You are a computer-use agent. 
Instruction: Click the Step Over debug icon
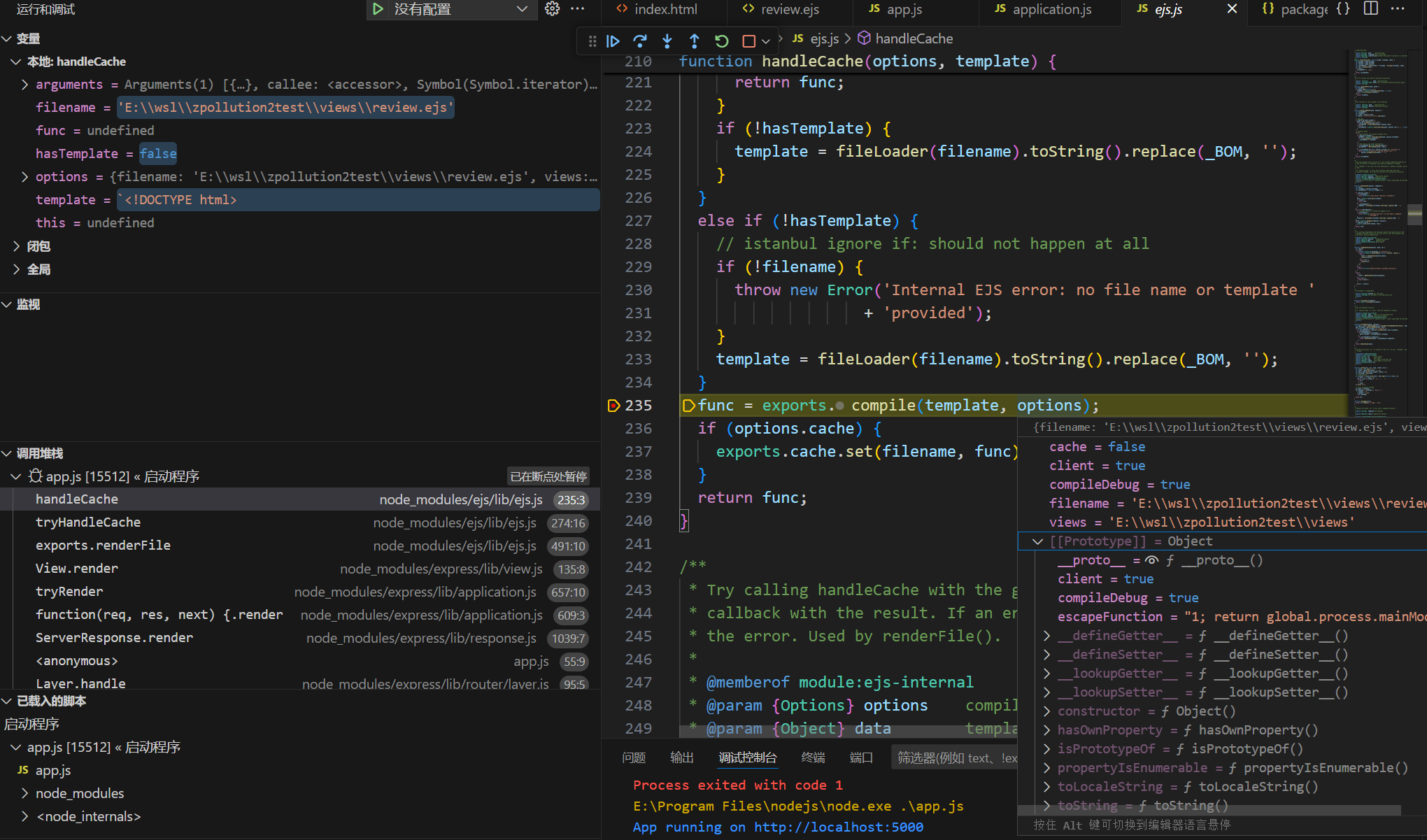tap(639, 41)
